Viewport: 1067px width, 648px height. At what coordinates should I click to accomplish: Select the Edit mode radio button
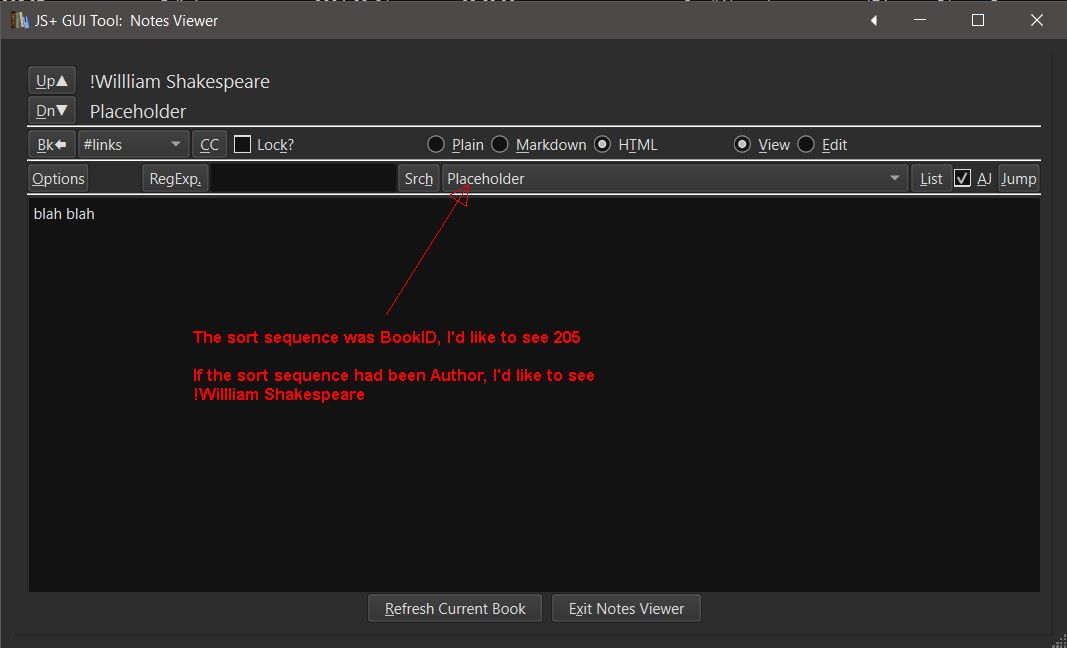coord(806,144)
